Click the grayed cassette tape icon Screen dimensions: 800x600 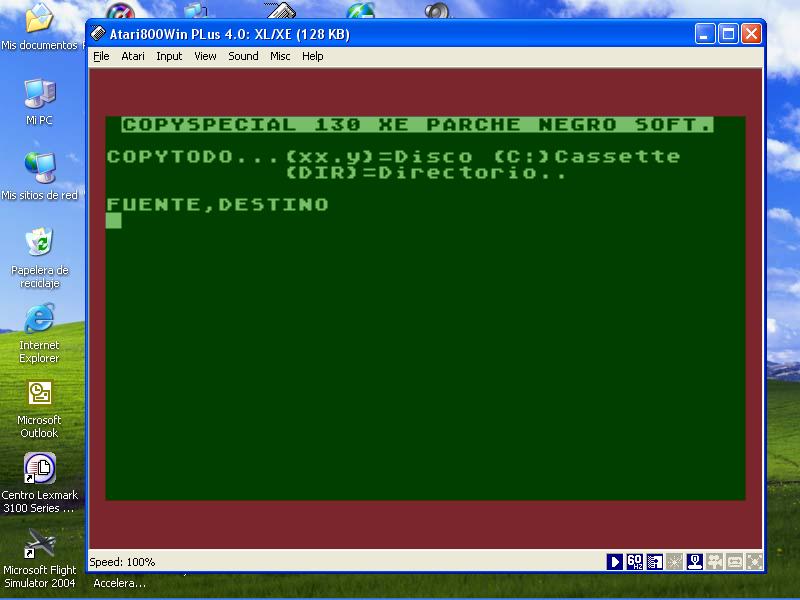pyautogui.click(x=734, y=562)
